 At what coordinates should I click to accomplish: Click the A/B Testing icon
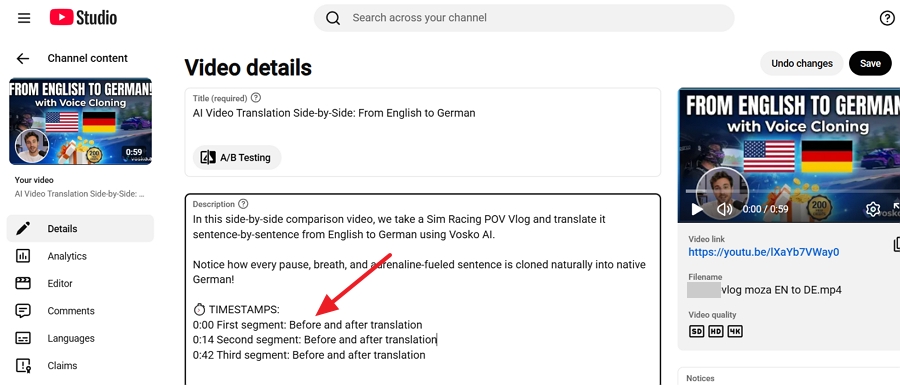(208, 157)
